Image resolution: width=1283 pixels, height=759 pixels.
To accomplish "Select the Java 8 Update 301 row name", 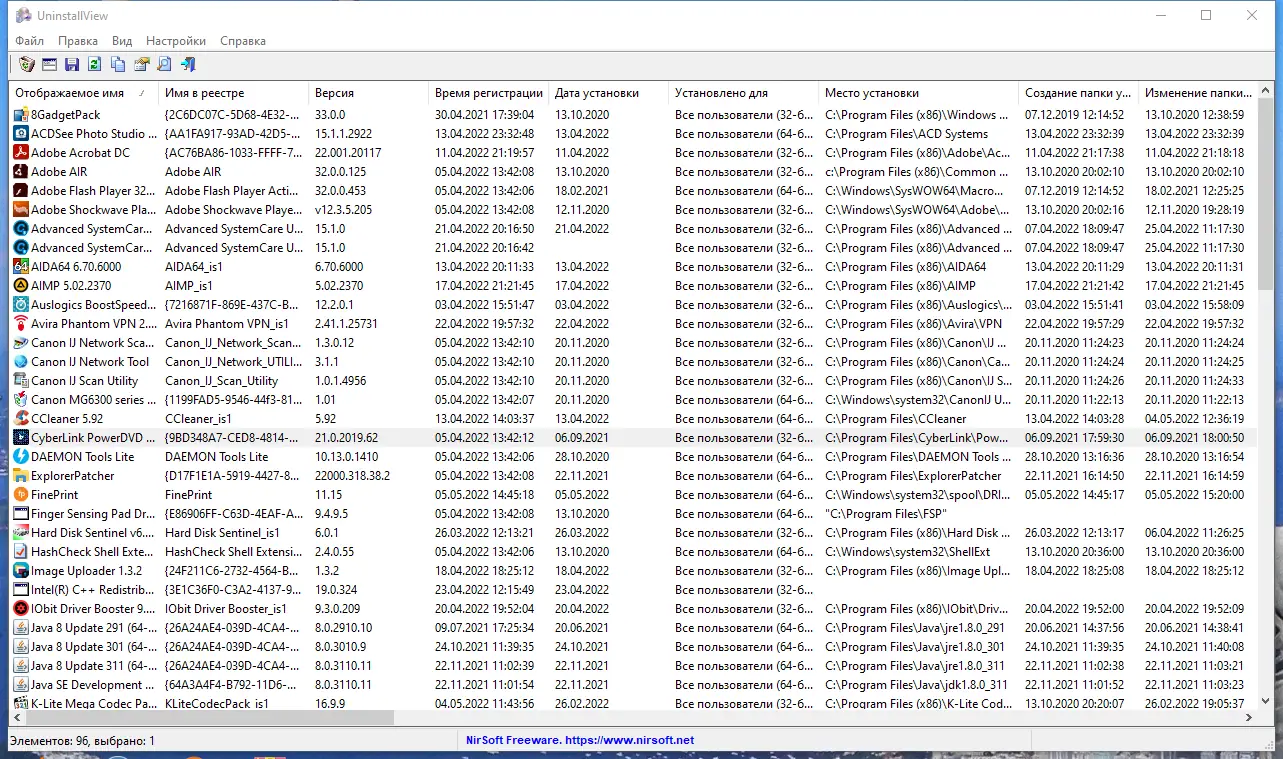I will pyautogui.click(x=94, y=647).
